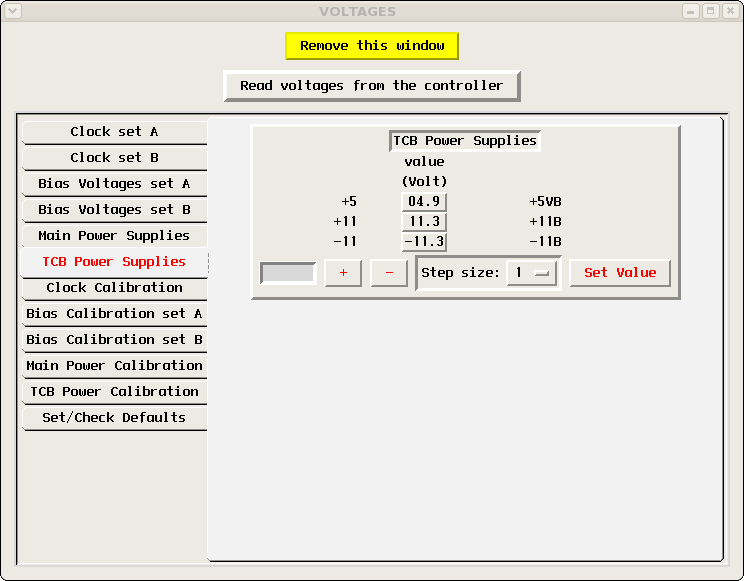This screenshot has height=581, width=744.
Task: Open the window menu icon in the title bar
Action: coord(13,11)
